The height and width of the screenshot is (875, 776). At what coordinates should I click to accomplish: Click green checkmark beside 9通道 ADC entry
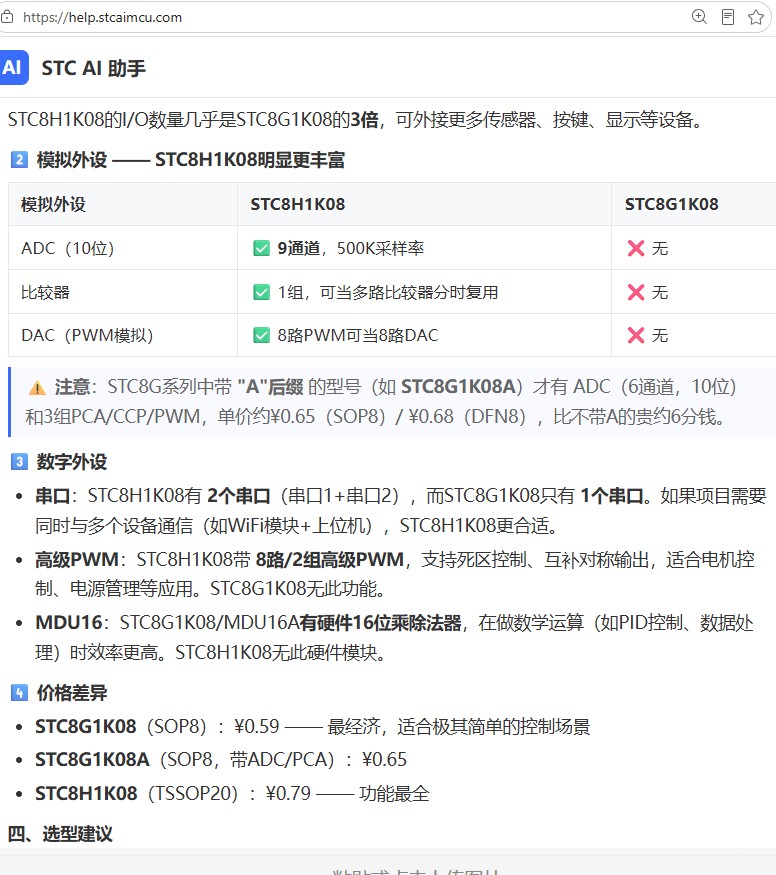click(261, 248)
